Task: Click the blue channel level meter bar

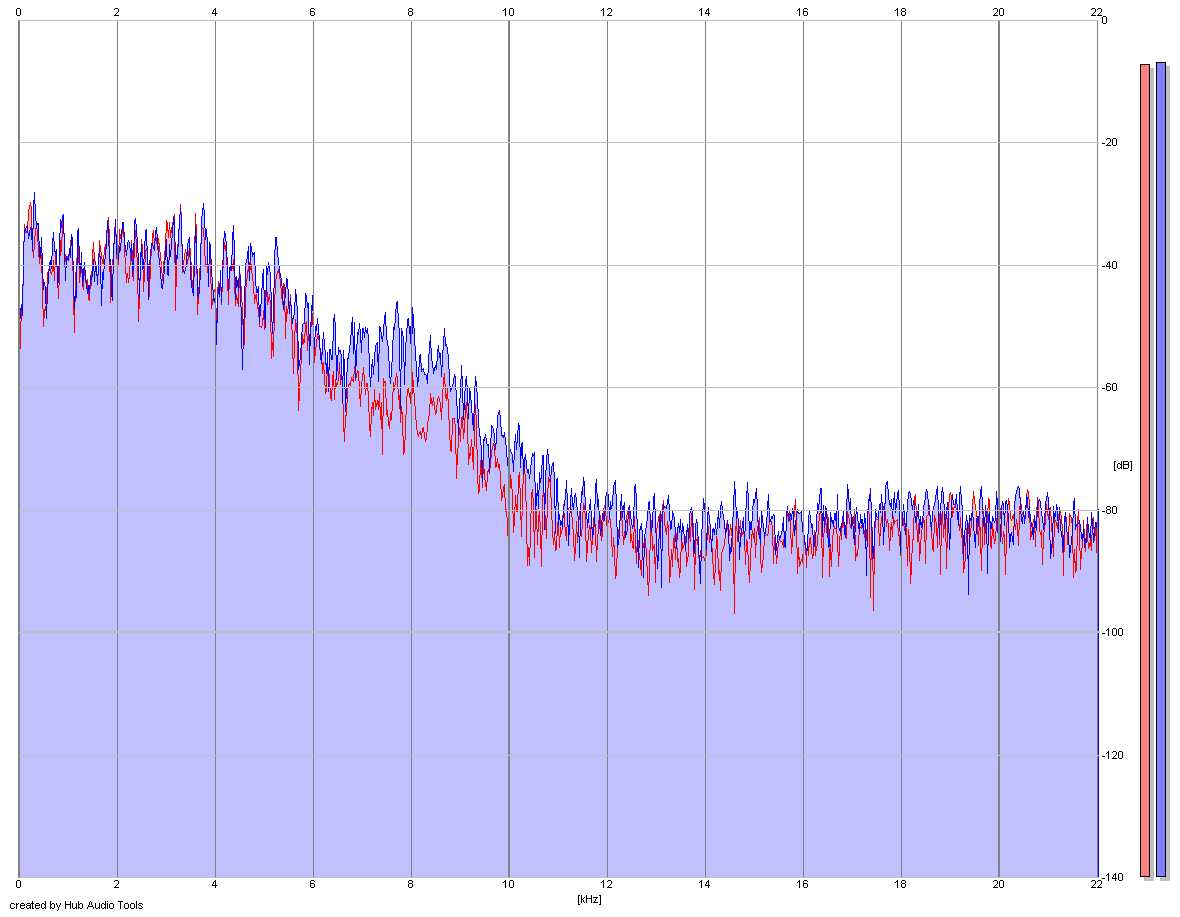Action: 1160,469
